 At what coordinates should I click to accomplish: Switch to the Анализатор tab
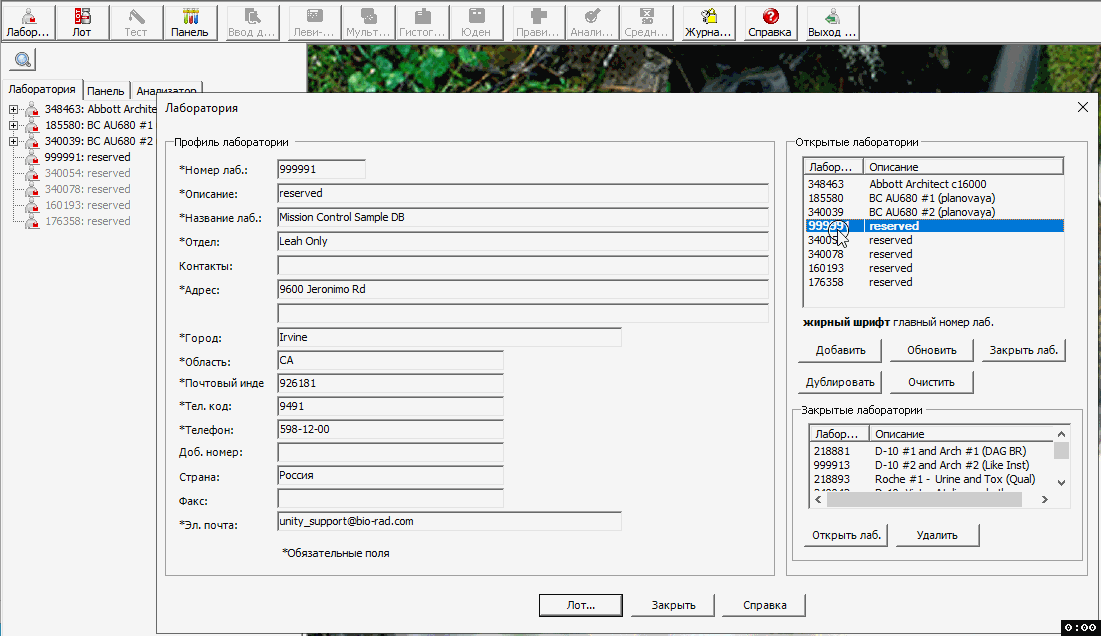[x=167, y=90]
